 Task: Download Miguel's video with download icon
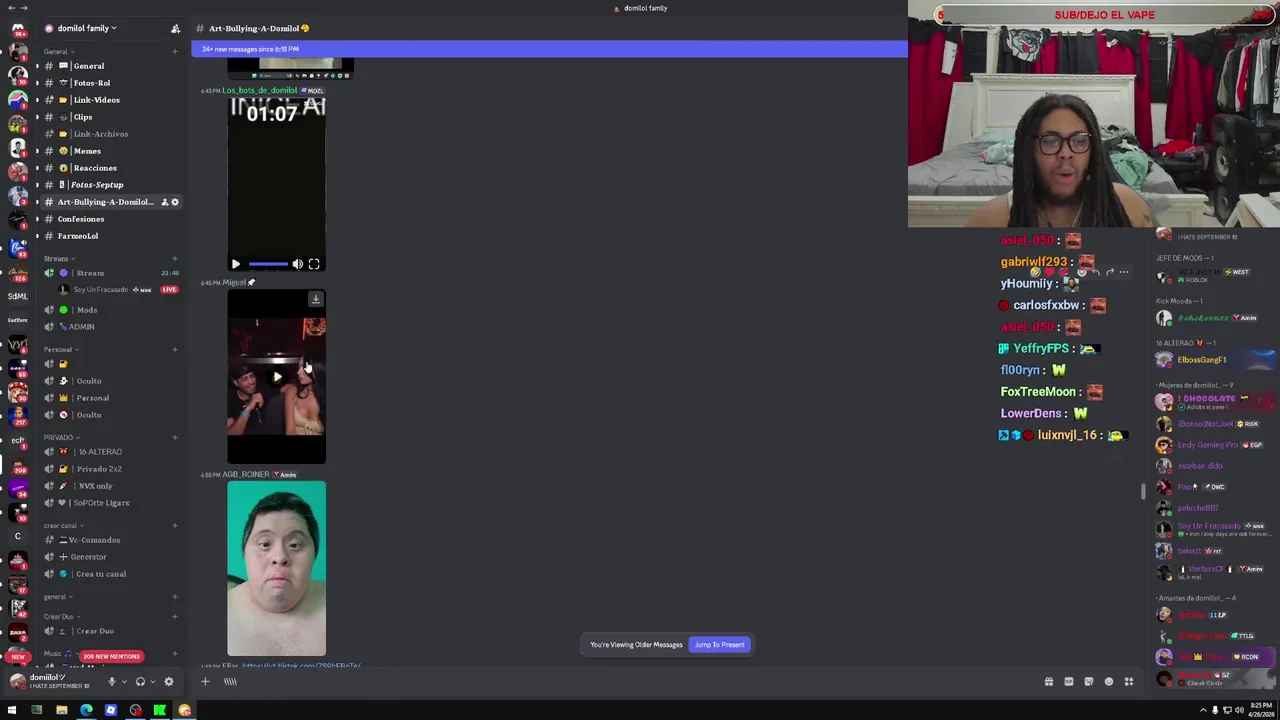click(x=315, y=298)
